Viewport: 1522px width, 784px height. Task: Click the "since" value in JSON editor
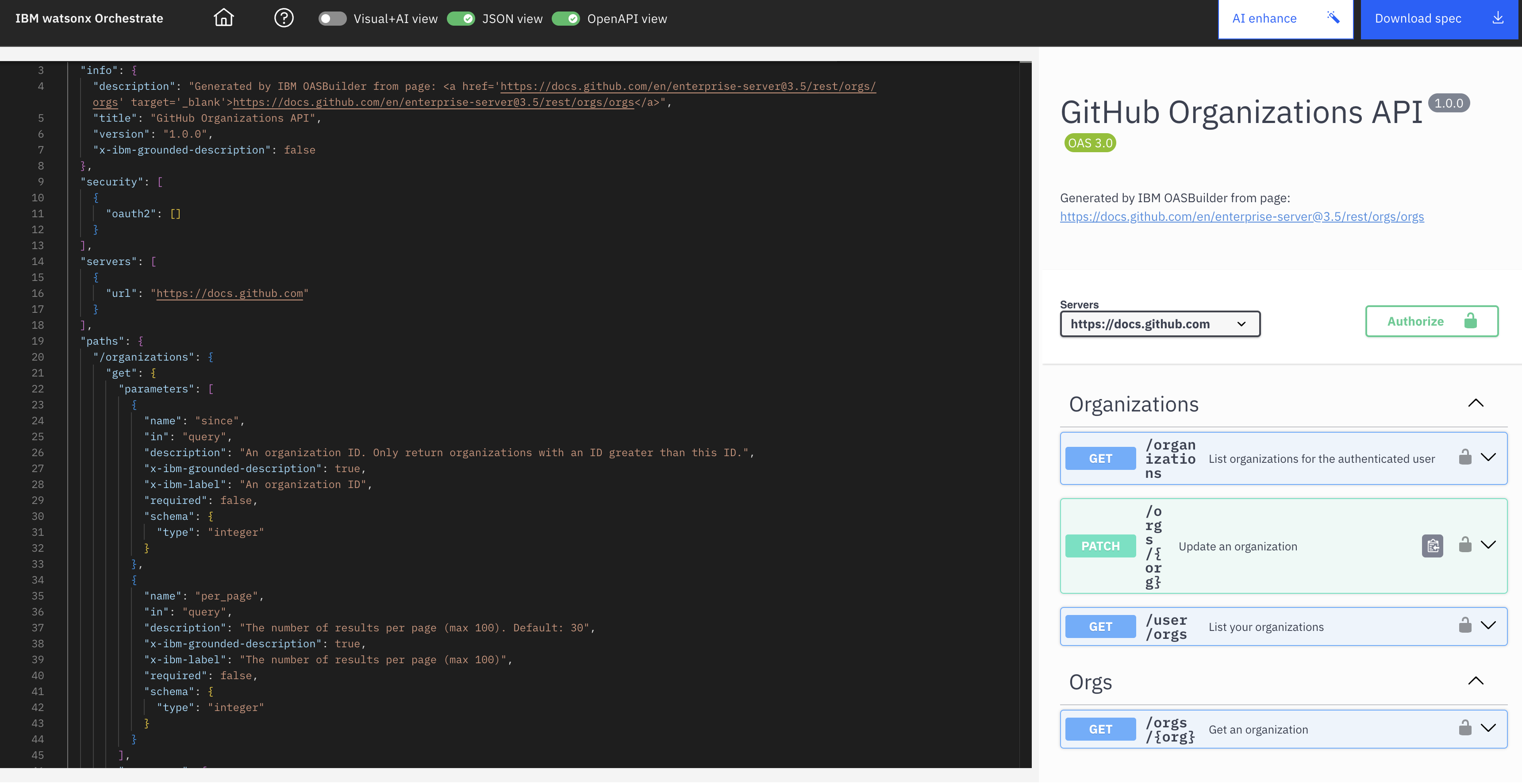point(217,421)
